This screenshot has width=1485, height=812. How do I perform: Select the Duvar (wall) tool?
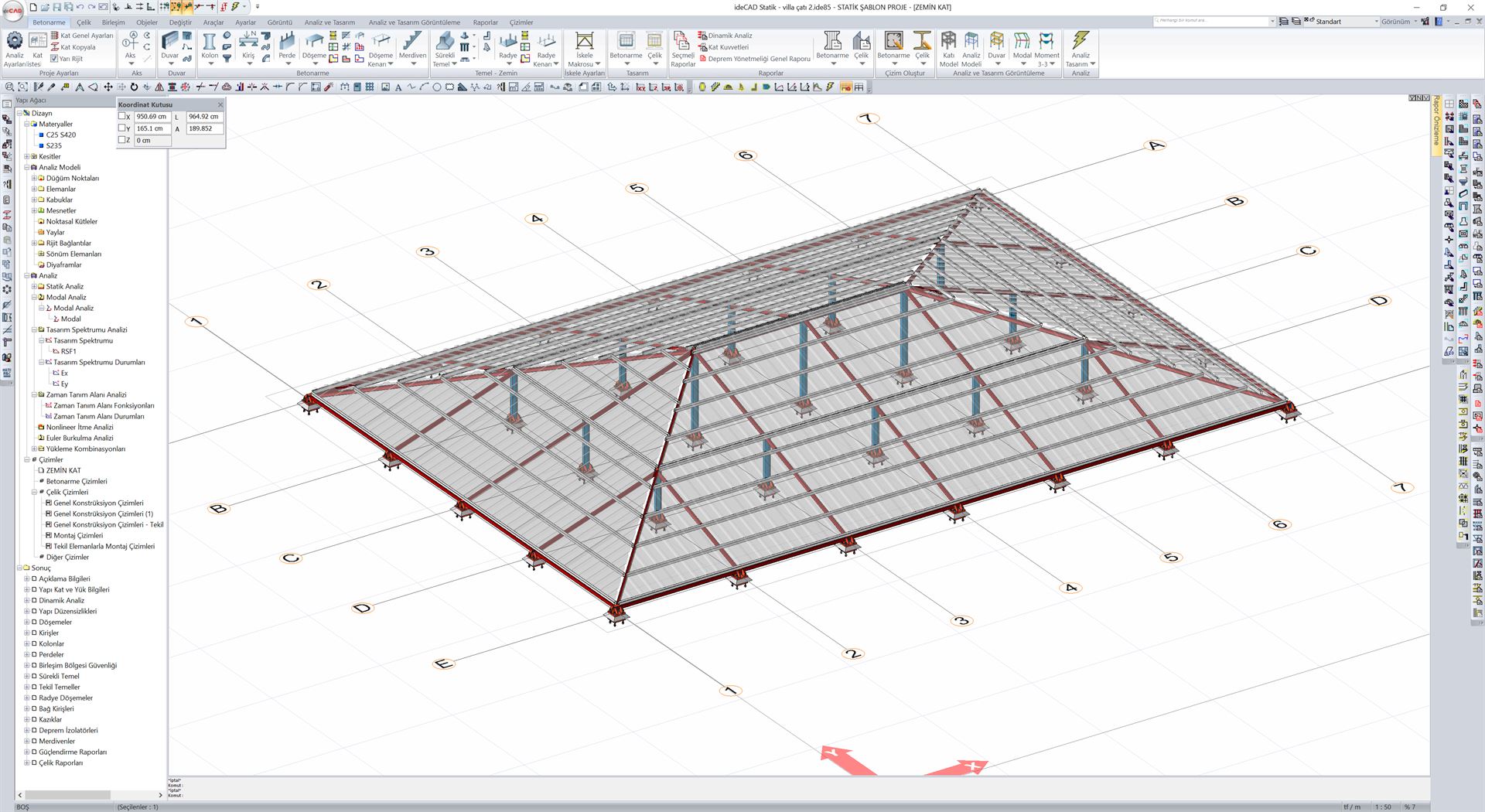coord(170,43)
